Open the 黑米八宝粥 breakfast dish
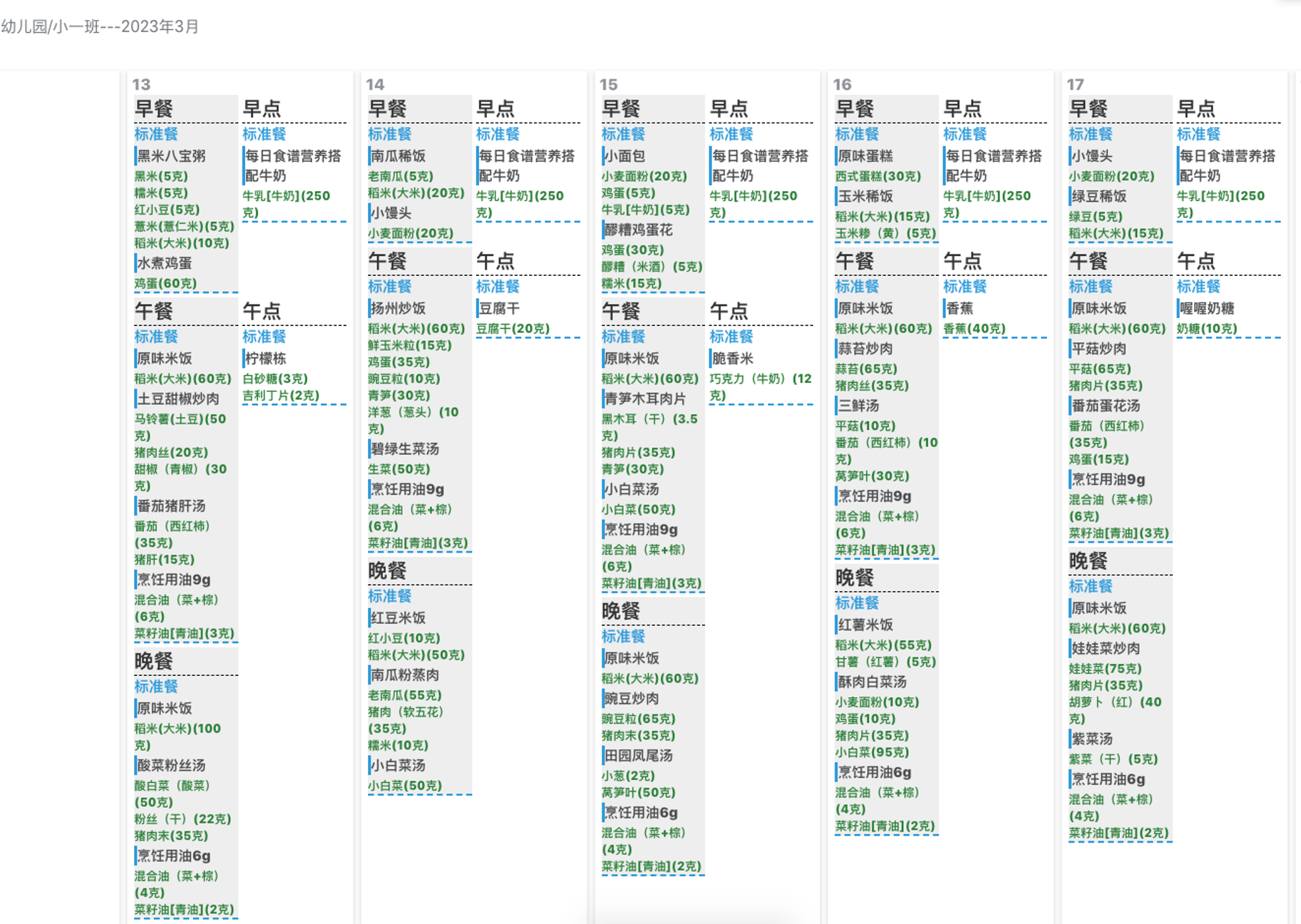Screen dimensions: 1301x924 click(171, 156)
